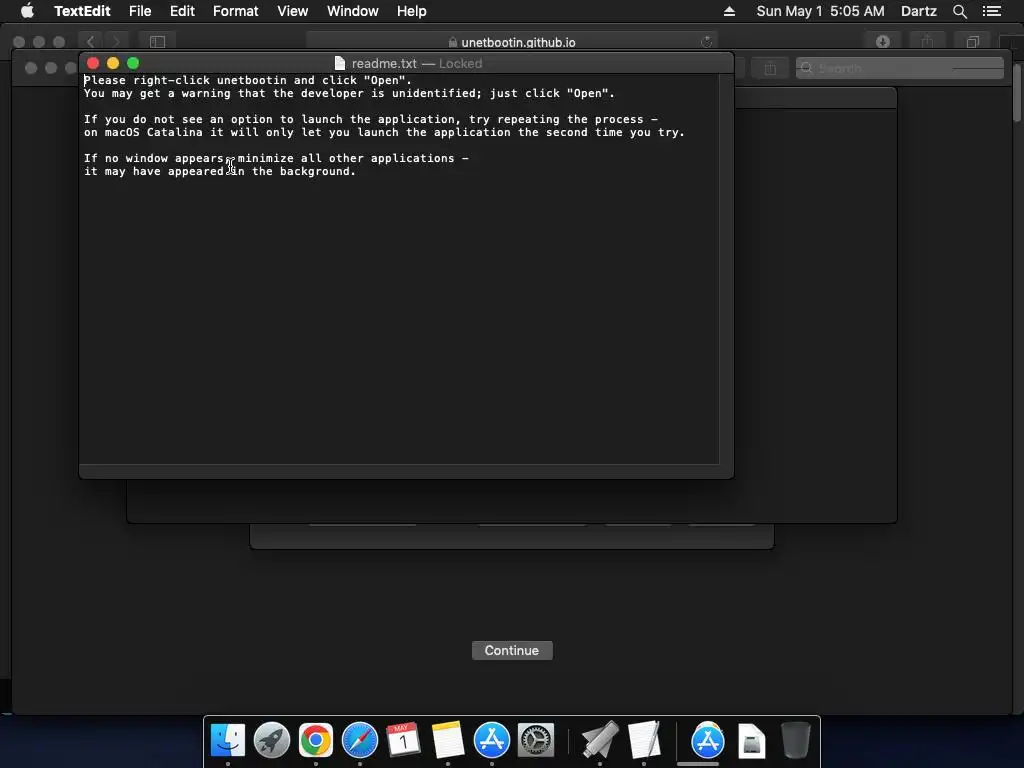Open UNetbootin USB stick icon in Dock

600,740
